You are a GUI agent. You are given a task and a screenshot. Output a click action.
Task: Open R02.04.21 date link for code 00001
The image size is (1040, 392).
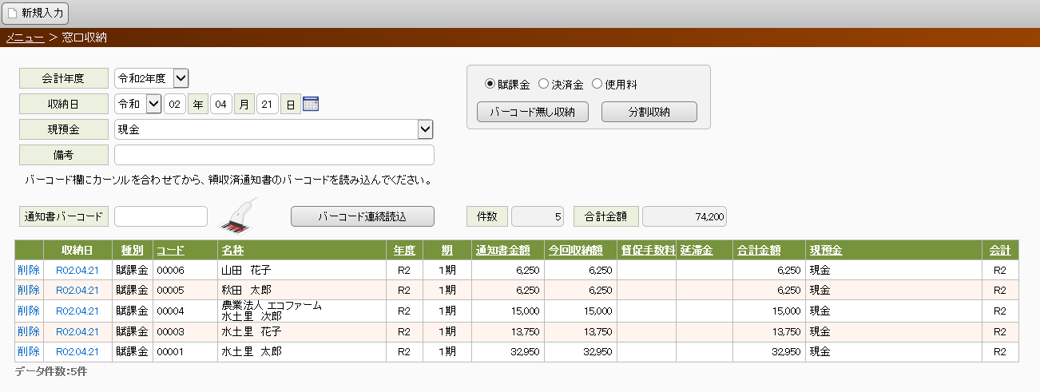(x=77, y=351)
